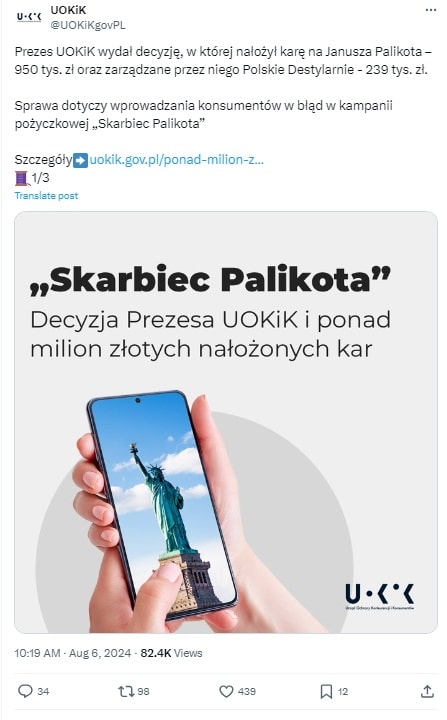Click the 34 replies count
Screen dimensions: 447x720
(43, 692)
